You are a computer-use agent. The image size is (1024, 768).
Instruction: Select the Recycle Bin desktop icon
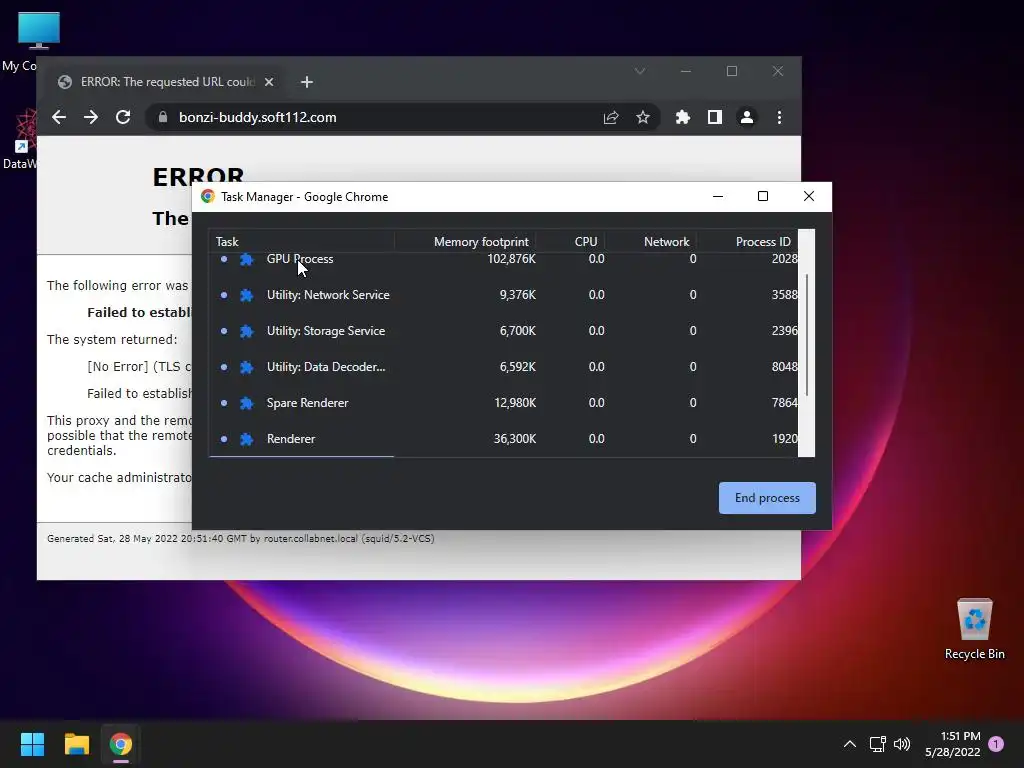tap(974, 629)
